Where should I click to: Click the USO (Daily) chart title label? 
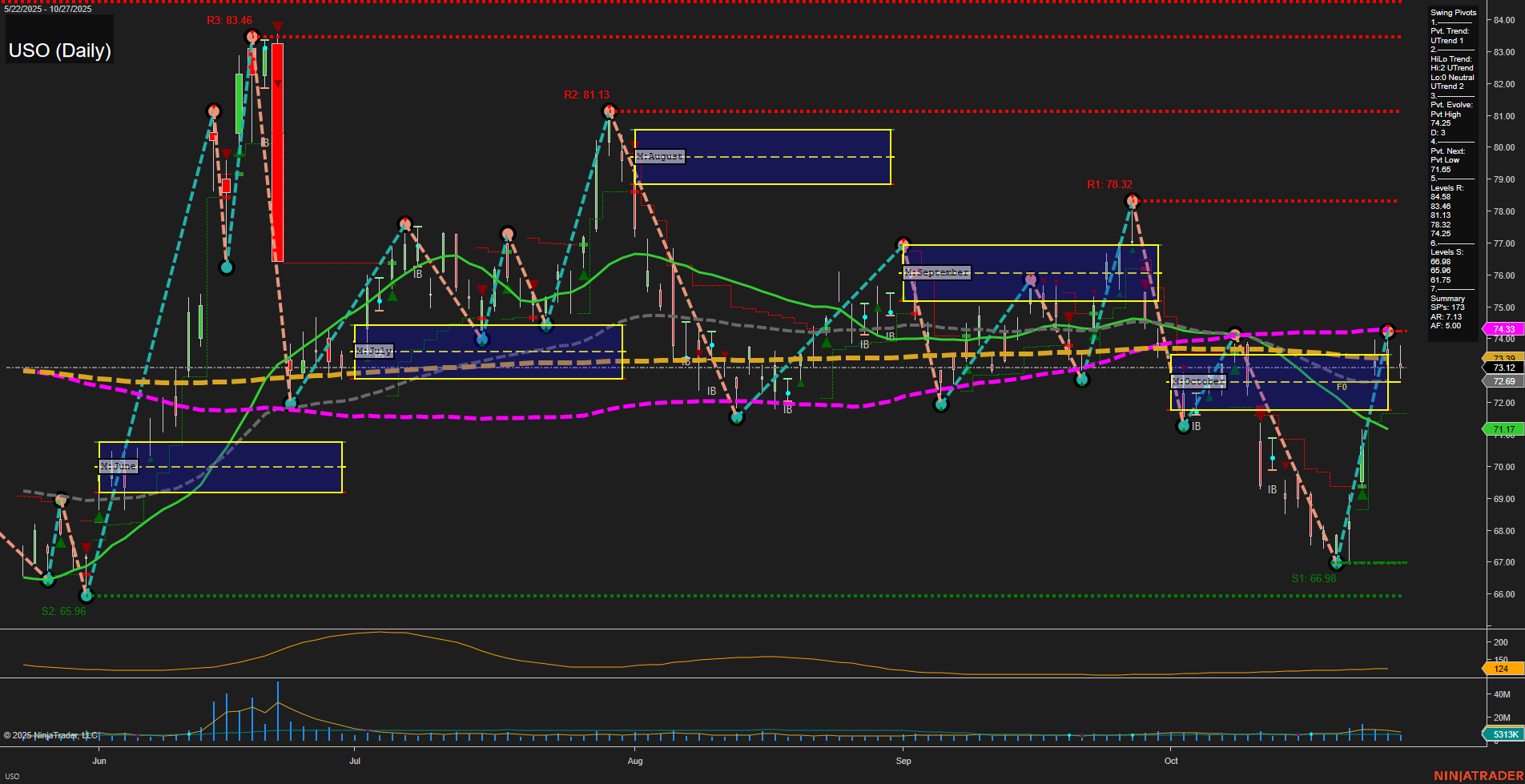58,50
